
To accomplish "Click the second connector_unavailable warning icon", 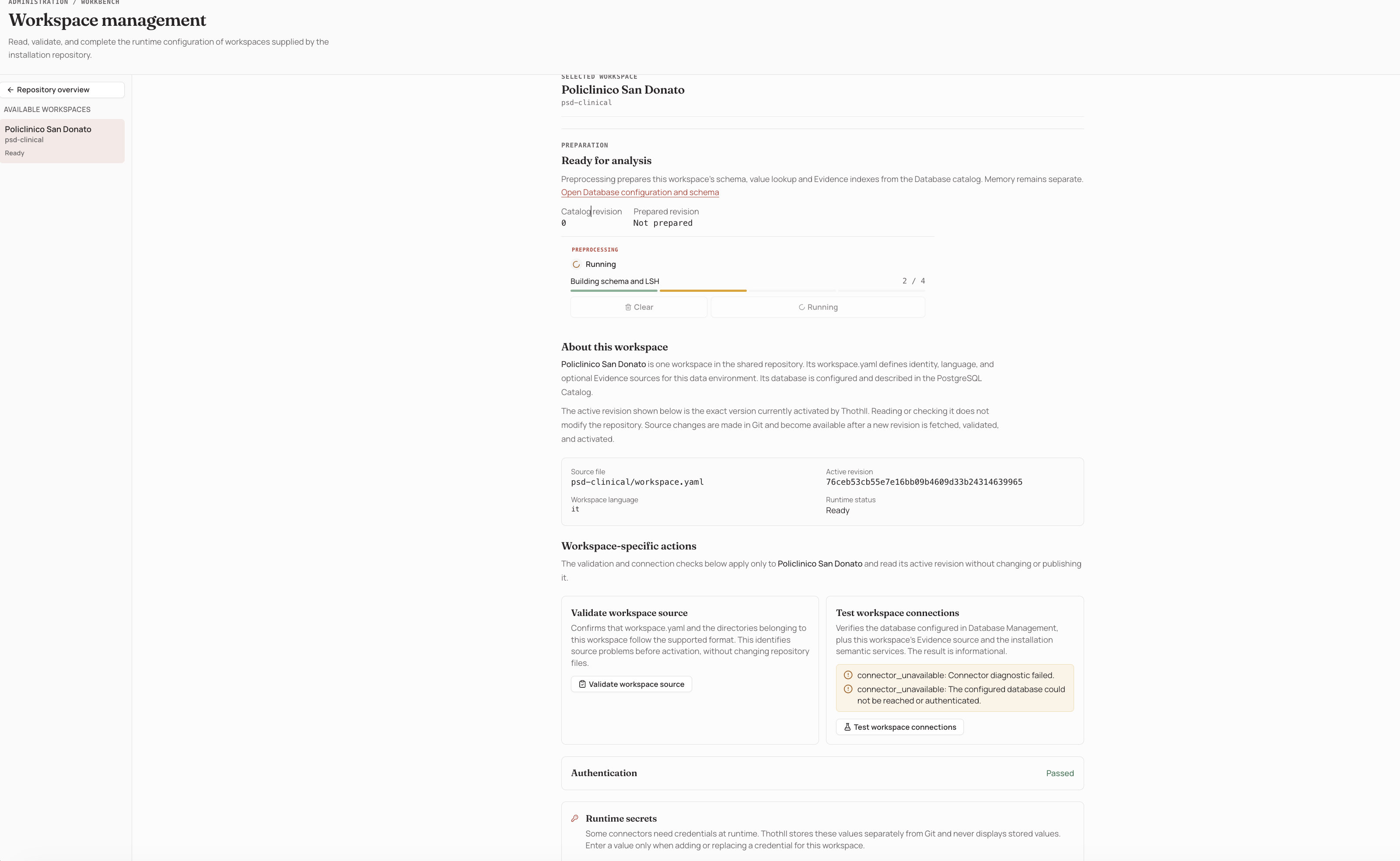I will coord(848,689).
